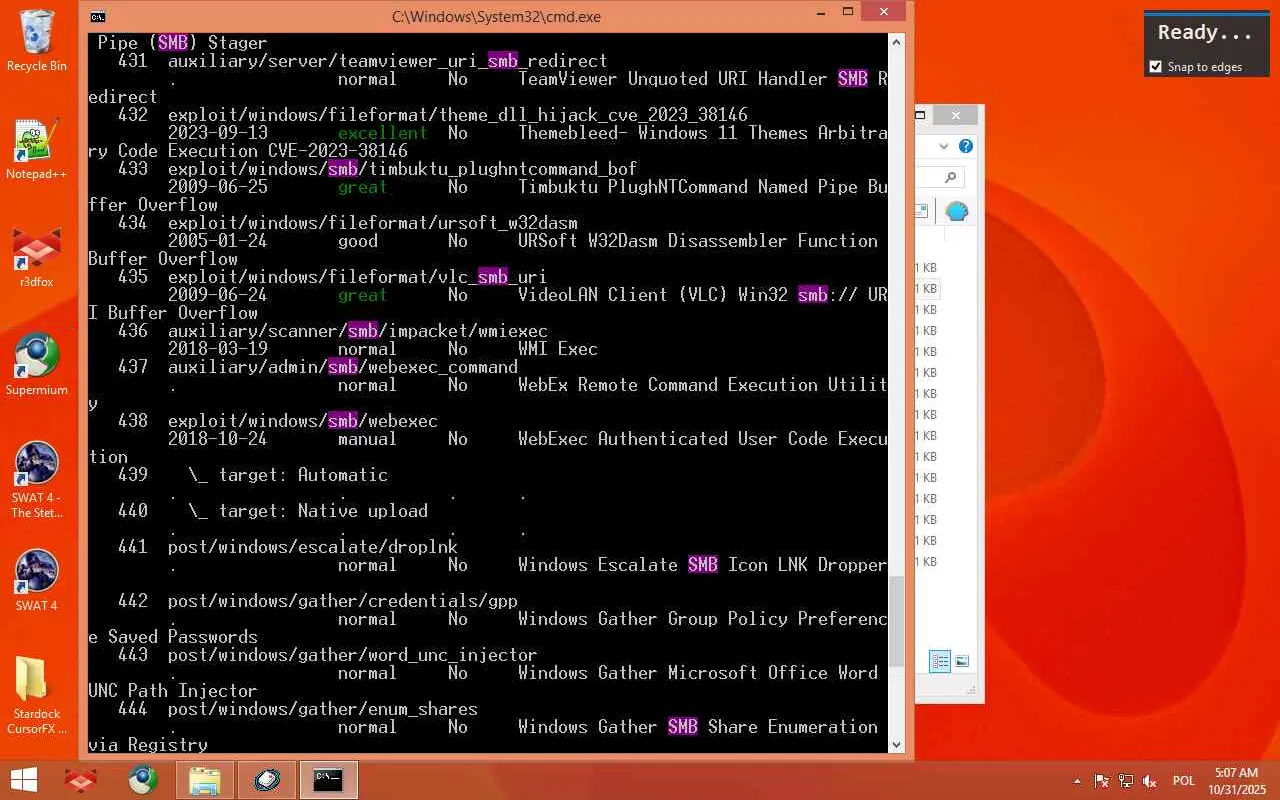This screenshot has height=800, width=1280.
Task: Open the Action Center flag tray icon
Action: [x=1102, y=781]
